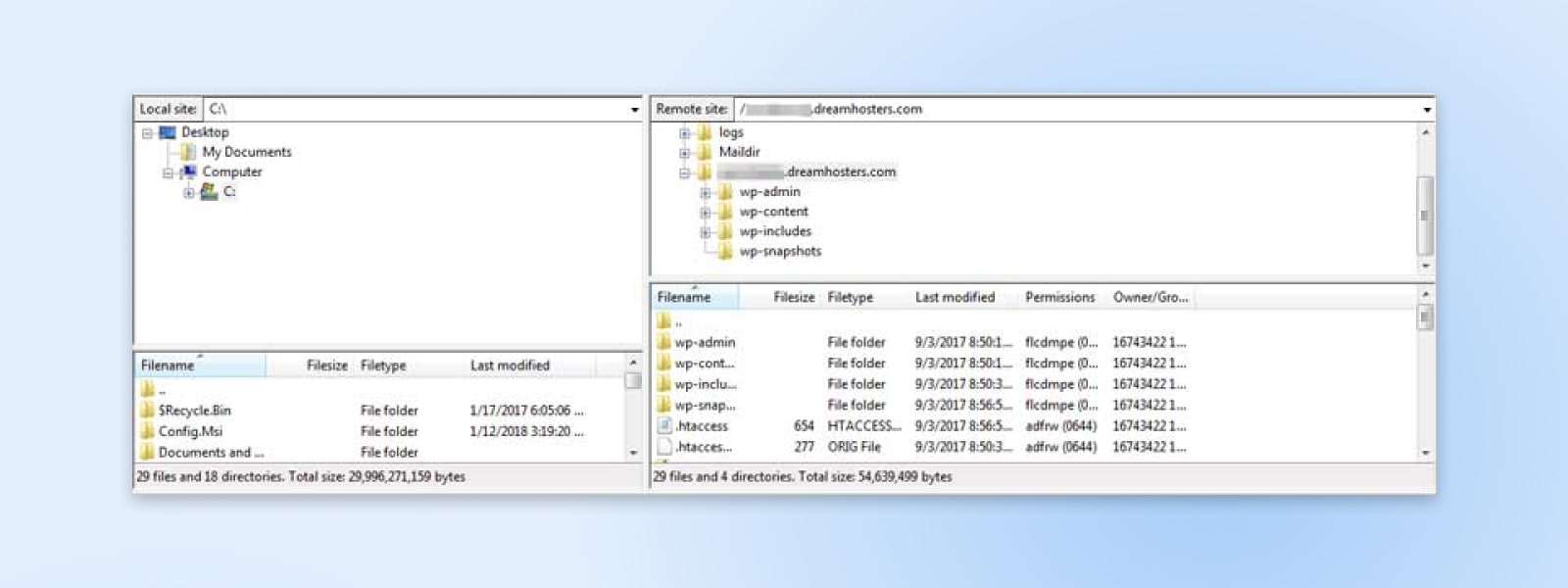
Task: Select the $Recycle.Bin folder icon
Action: pos(147,411)
